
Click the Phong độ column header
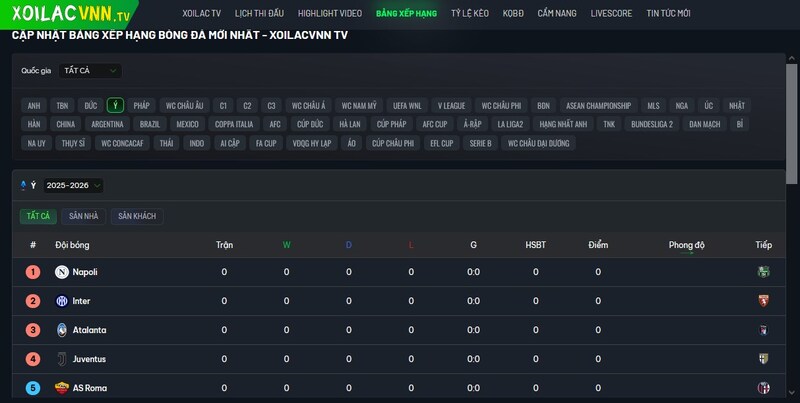pos(686,245)
